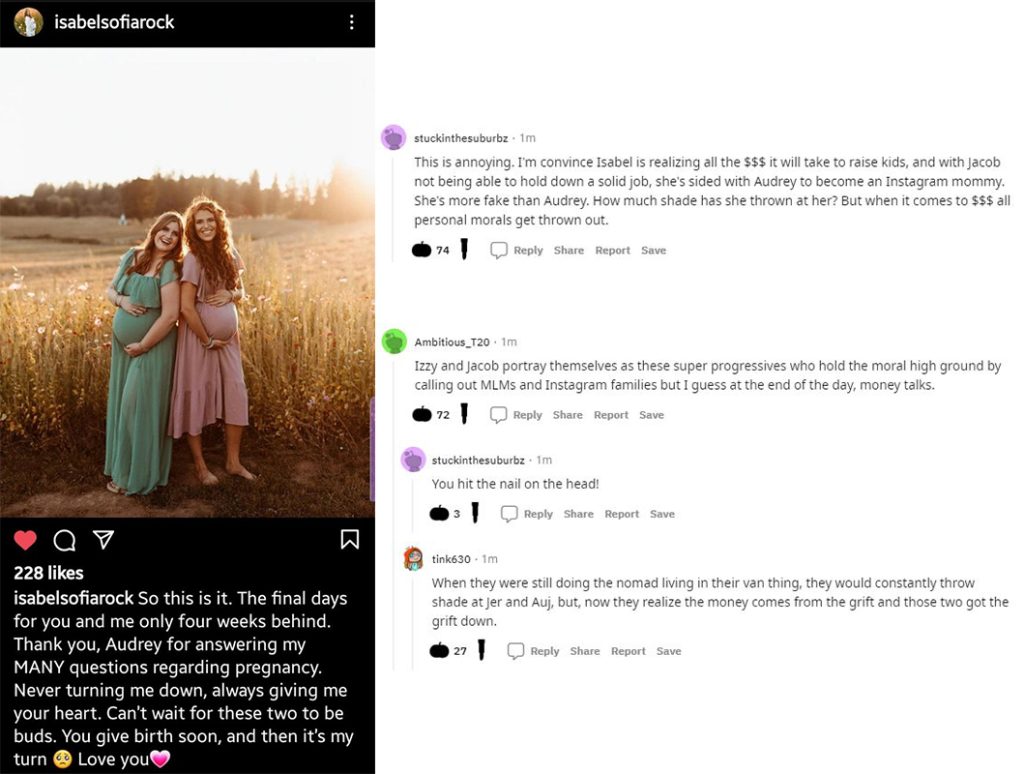Open the isabelsofiarock profile picture

point(28,22)
